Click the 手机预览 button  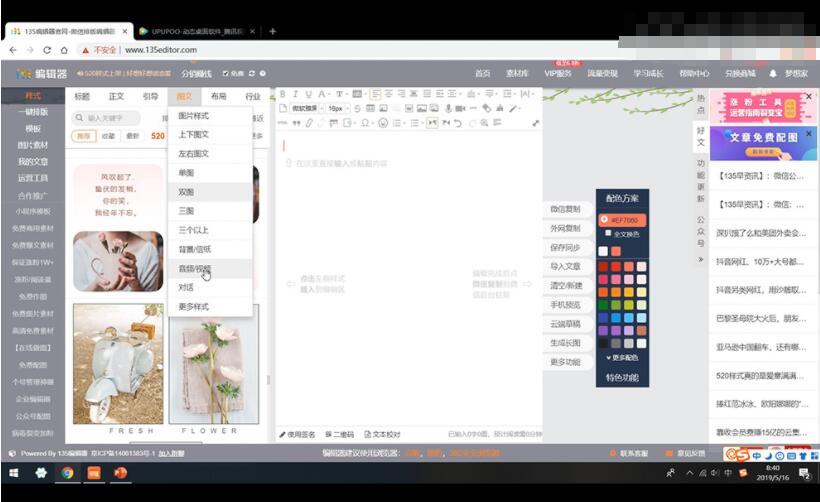[565, 305]
